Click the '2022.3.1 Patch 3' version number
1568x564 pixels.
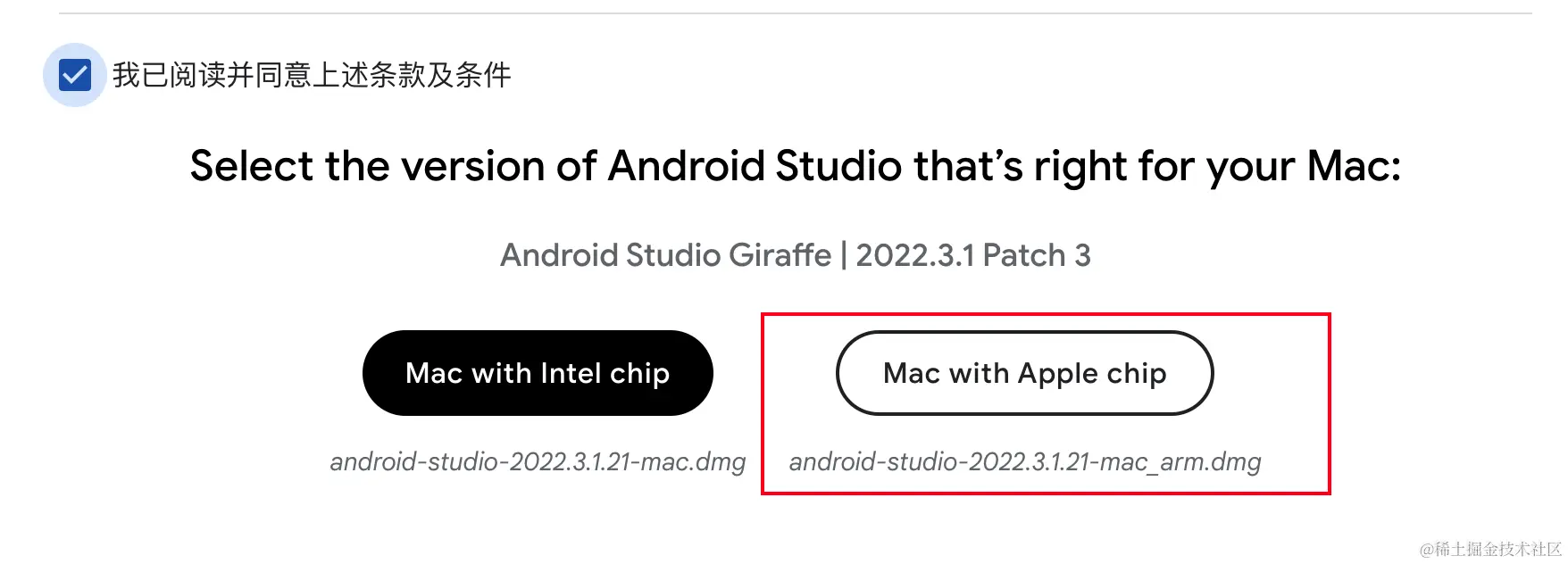click(x=972, y=255)
